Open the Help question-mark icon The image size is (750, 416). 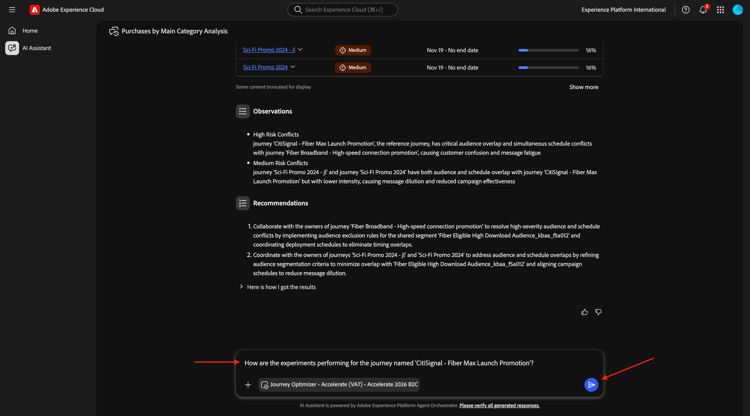[x=685, y=10]
